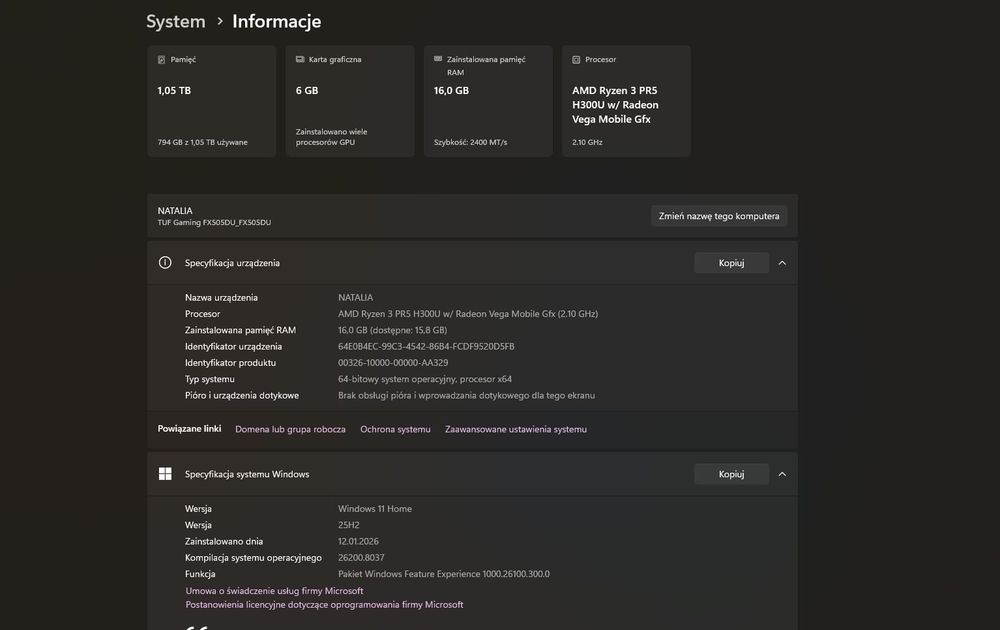The image size is (1000, 630).
Task: Open Ochrona systemu link
Action: click(x=395, y=429)
